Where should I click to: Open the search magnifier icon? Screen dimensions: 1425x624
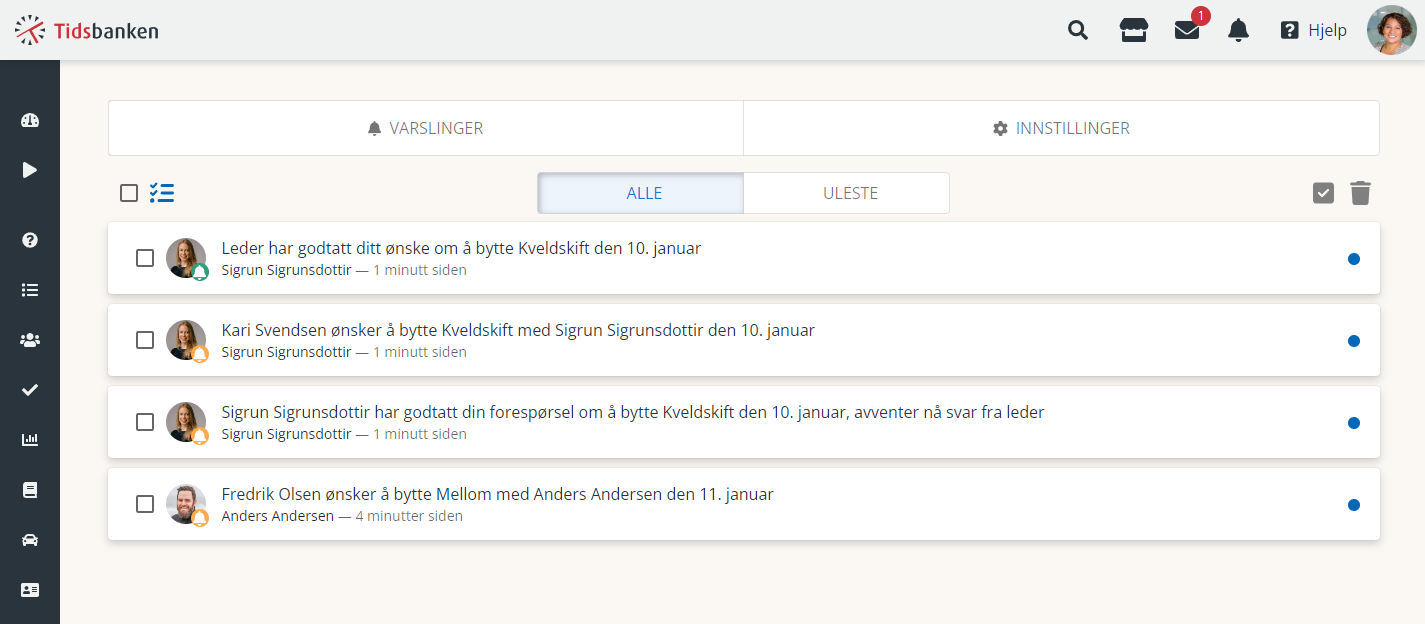pyautogui.click(x=1078, y=30)
